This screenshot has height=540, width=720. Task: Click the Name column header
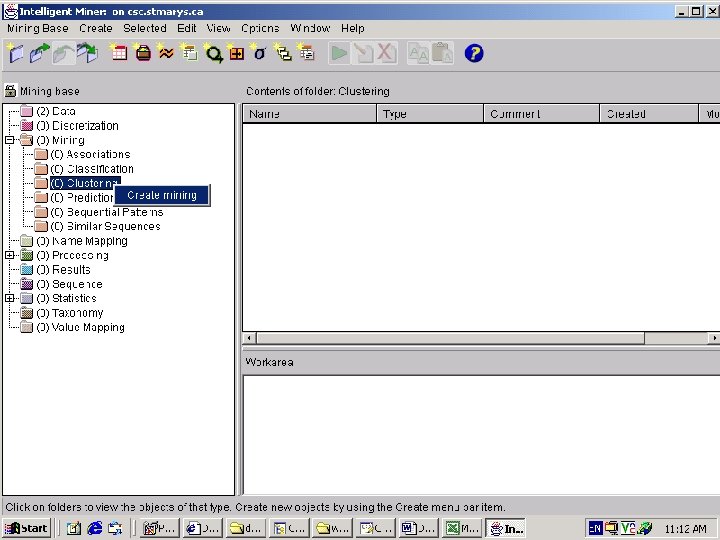click(309, 113)
